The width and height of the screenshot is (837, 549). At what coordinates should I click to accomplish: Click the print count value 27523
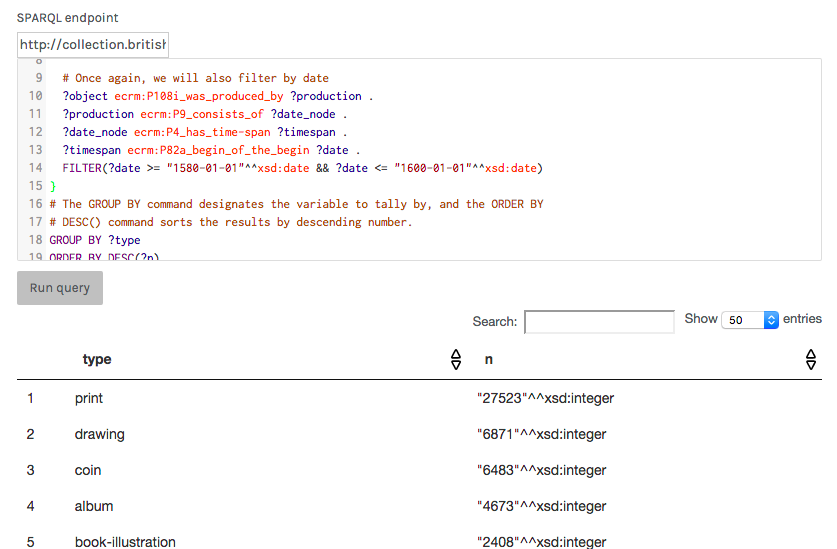click(545, 398)
